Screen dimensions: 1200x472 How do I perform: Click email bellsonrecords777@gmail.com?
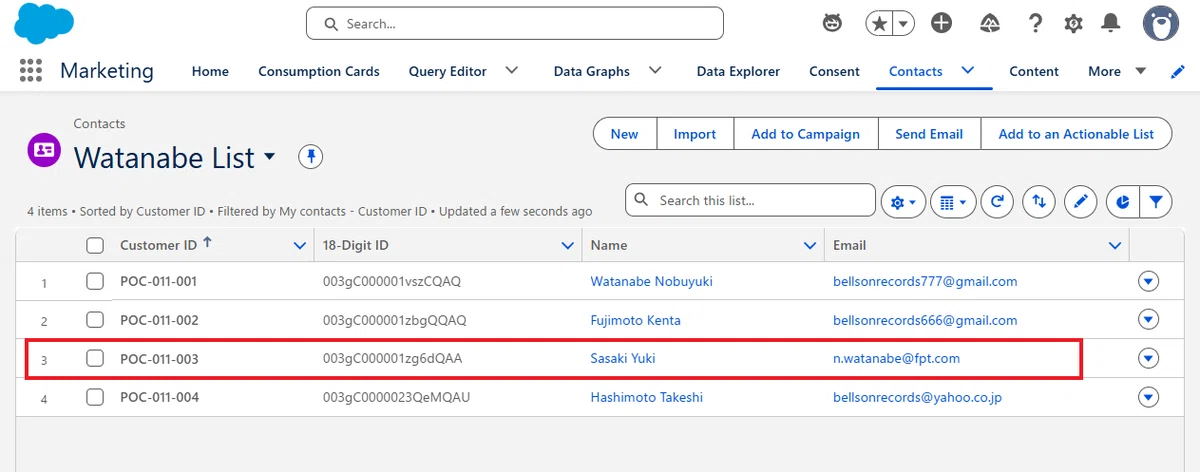[x=925, y=282]
